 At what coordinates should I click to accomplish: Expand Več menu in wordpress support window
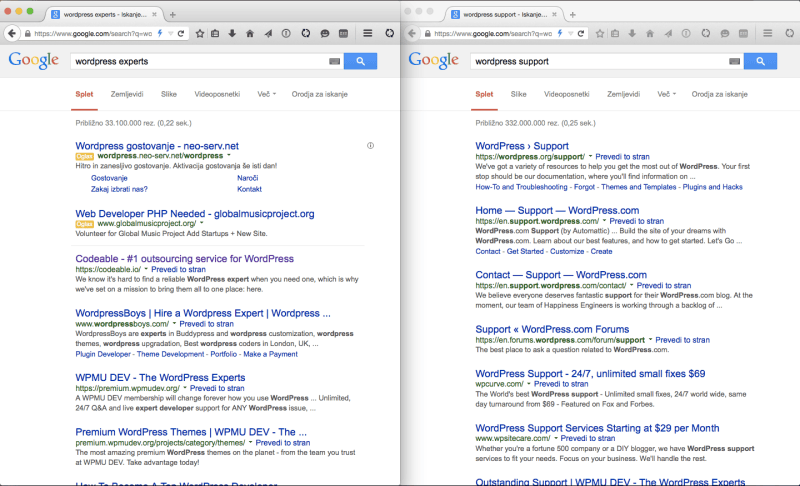pos(666,94)
